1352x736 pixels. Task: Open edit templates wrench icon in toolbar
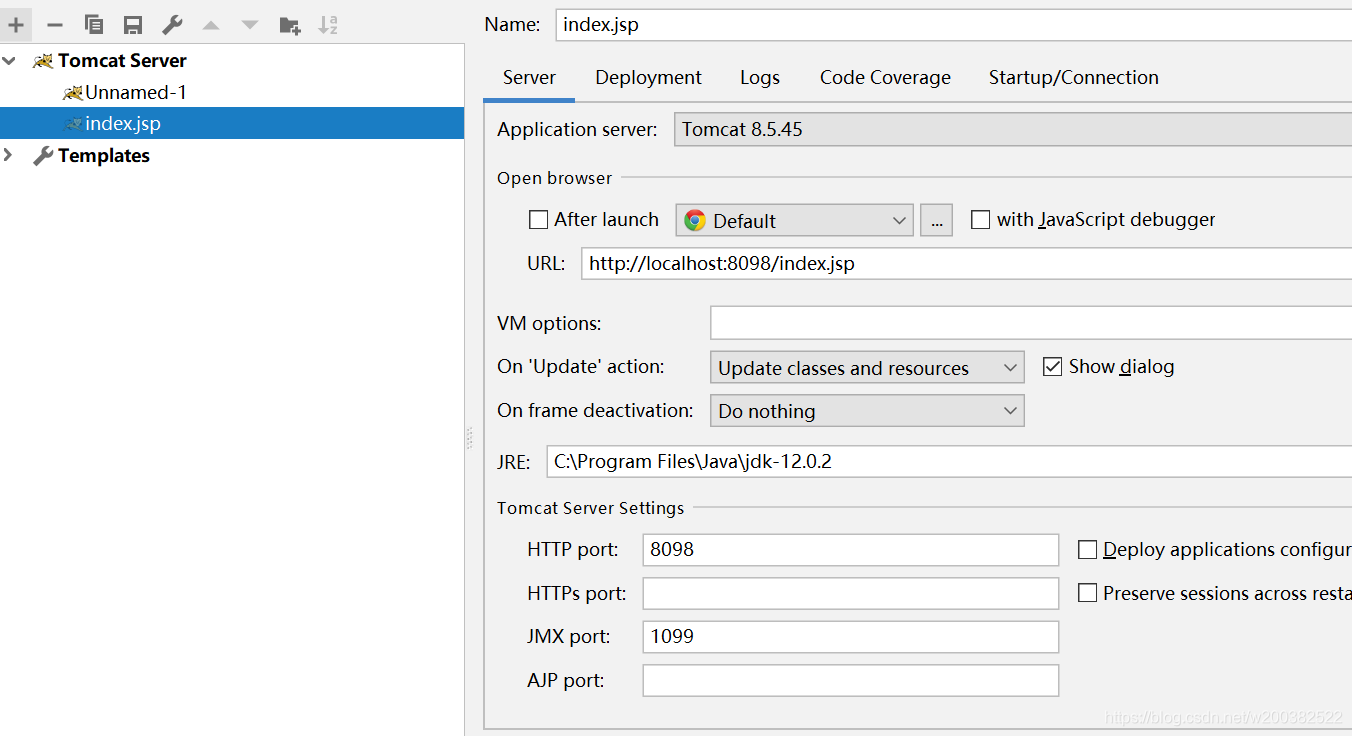point(172,24)
